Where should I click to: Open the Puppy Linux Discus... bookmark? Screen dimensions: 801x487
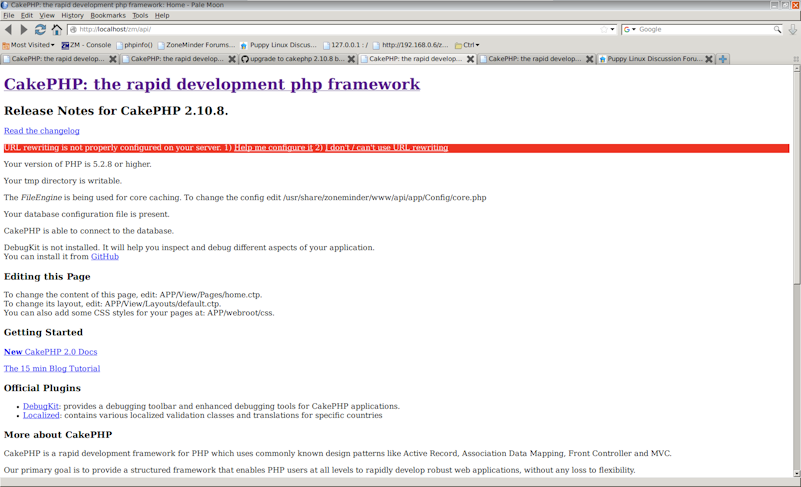(278, 45)
